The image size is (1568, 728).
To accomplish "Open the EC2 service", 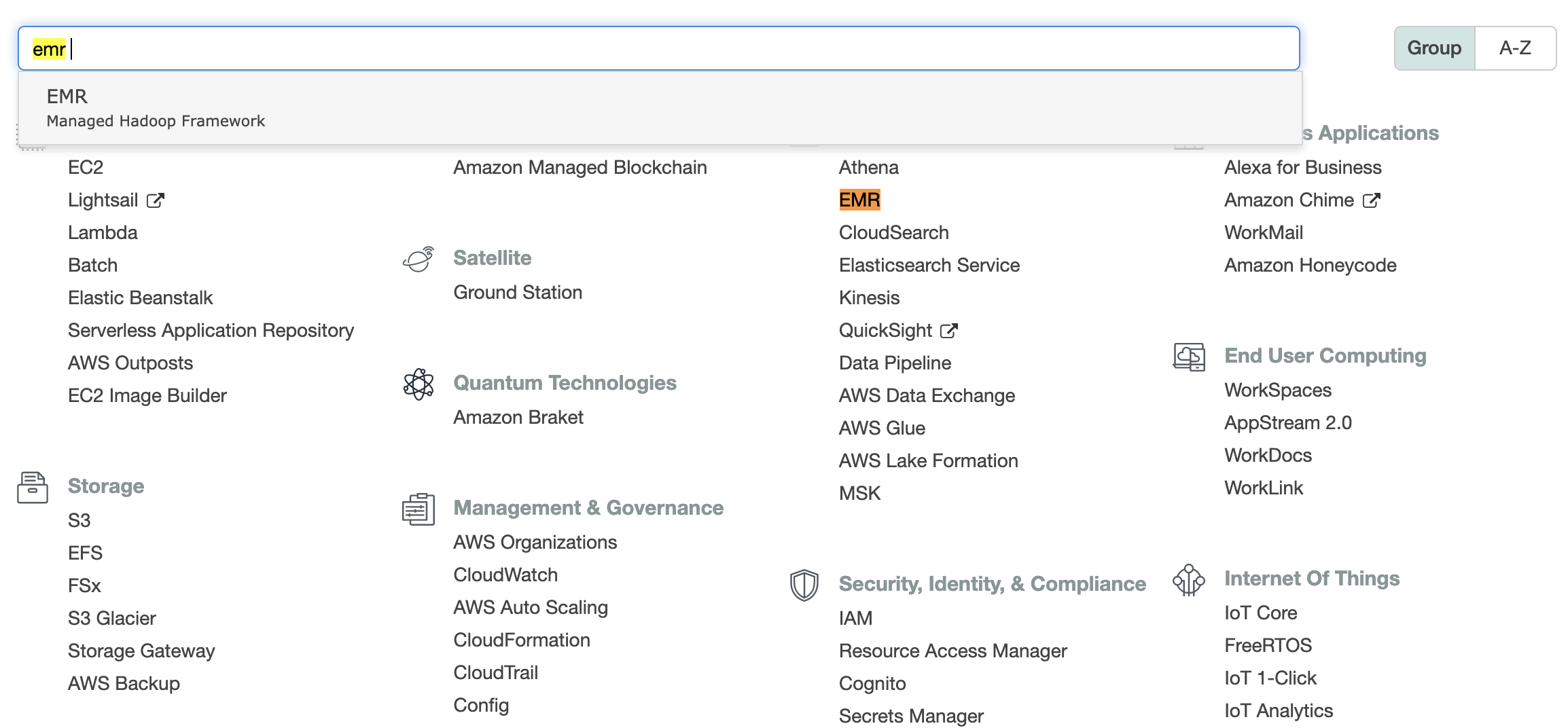I will pos(86,168).
